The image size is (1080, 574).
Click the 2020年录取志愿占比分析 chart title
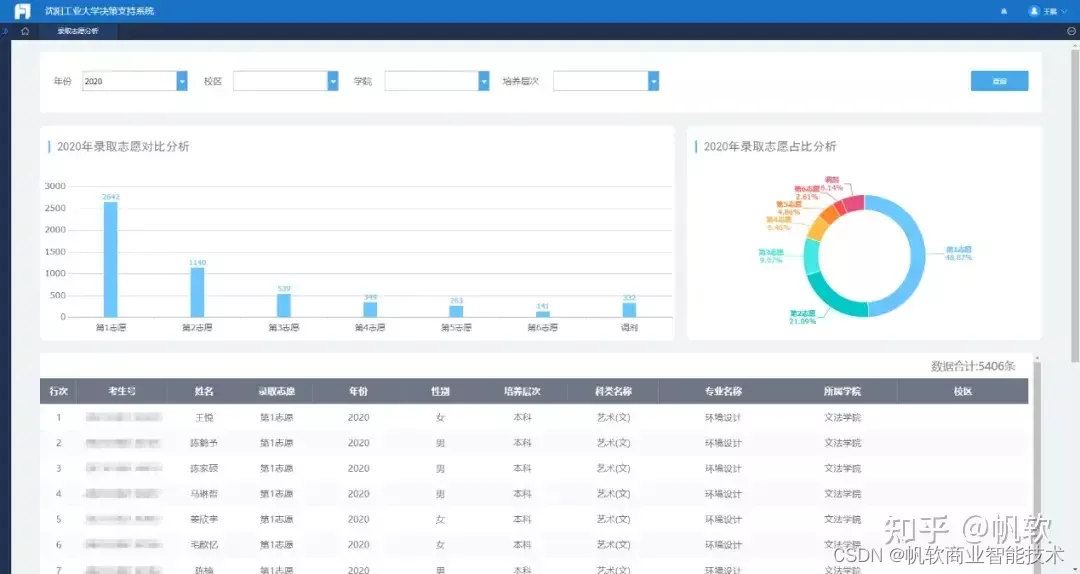[769, 147]
